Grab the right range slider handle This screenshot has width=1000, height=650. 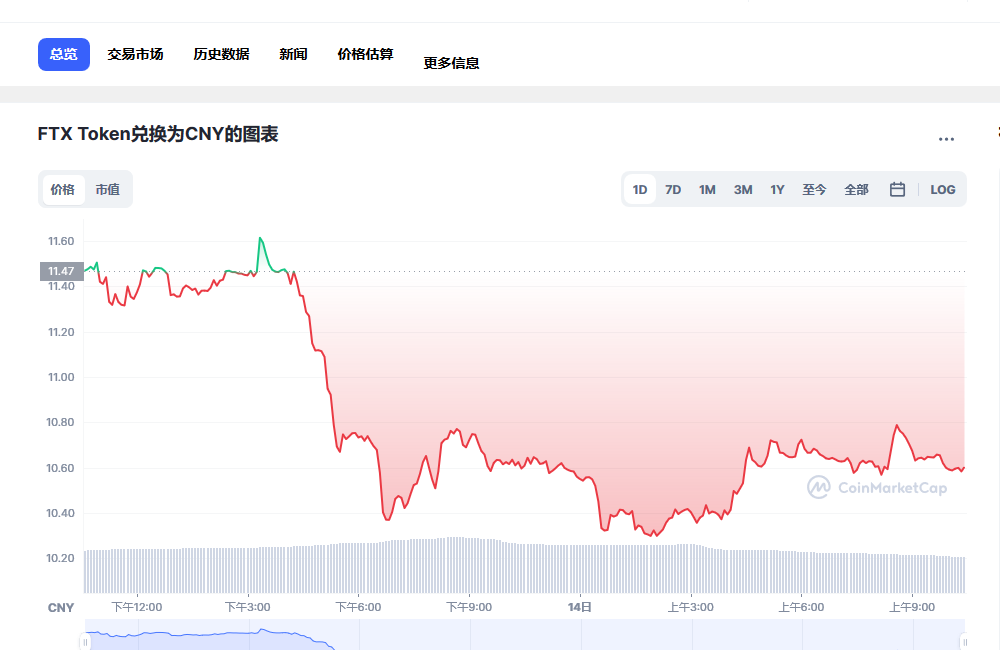coord(964,642)
